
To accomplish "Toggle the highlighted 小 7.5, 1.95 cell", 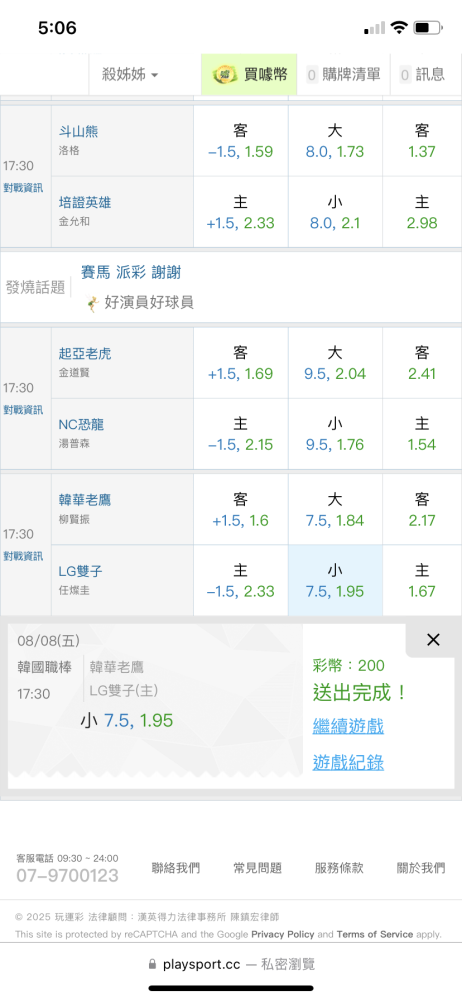I will point(335,580).
